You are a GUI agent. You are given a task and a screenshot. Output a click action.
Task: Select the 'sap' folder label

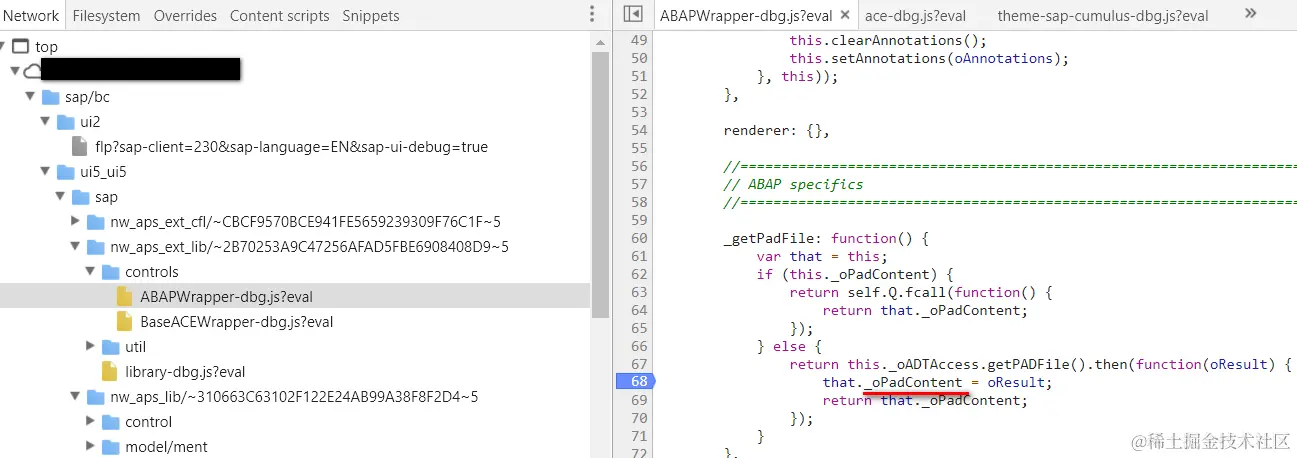pos(106,197)
